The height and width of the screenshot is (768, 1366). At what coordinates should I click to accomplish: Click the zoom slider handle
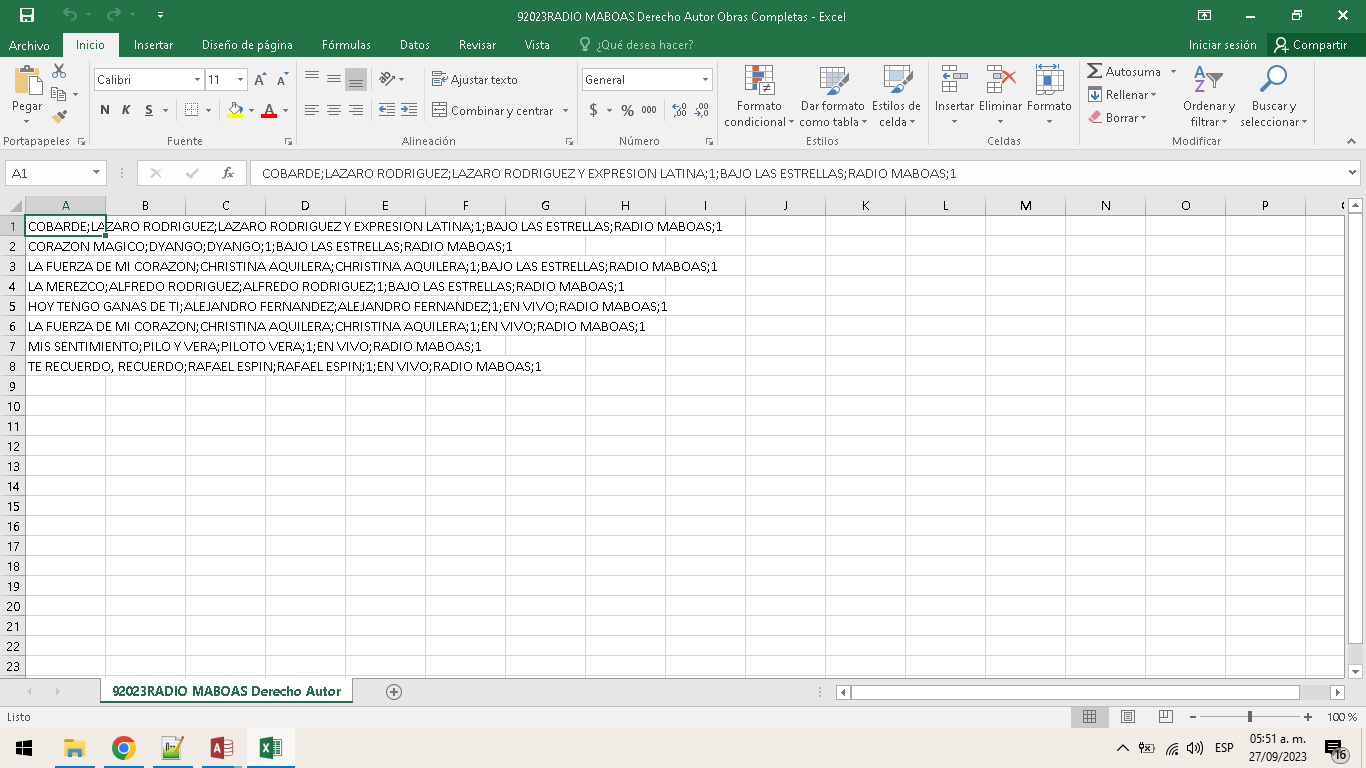click(1249, 717)
